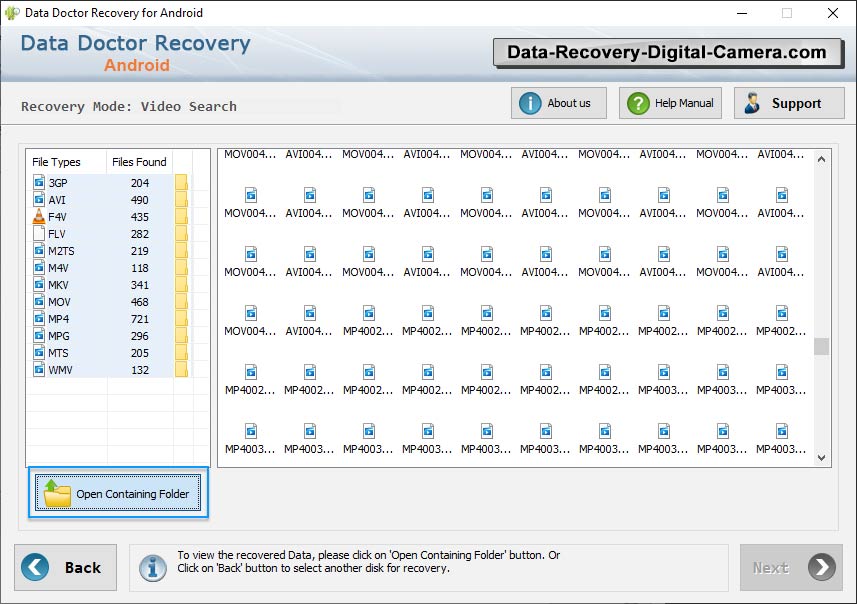Image resolution: width=857 pixels, height=604 pixels.
Task: Click the file list scrollbar up arrow
Action: click(821, 160)
